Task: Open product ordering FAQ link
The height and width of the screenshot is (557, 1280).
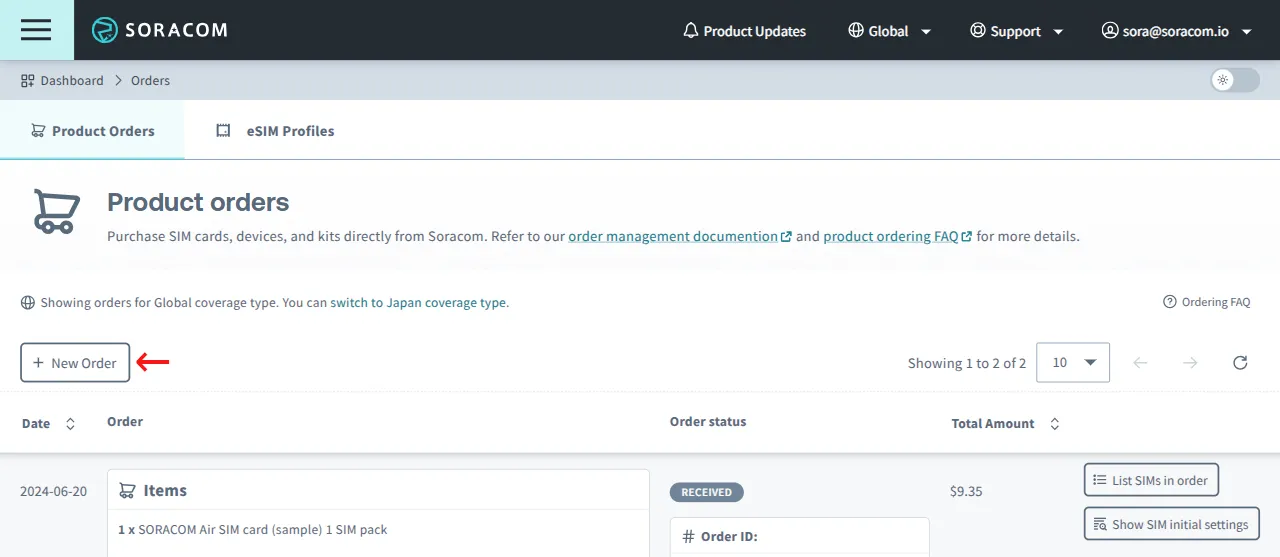Action: (897, 237)
